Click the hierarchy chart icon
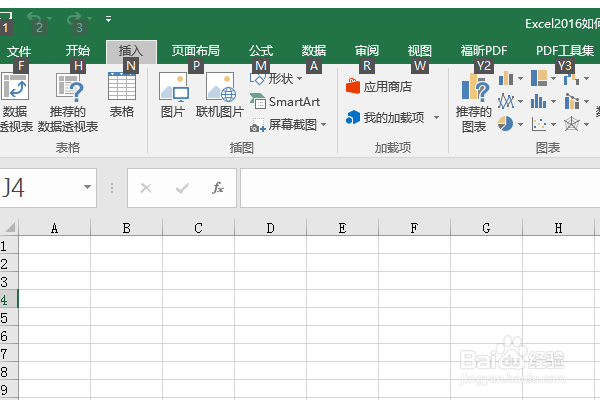600x400 pixels. 539,78
